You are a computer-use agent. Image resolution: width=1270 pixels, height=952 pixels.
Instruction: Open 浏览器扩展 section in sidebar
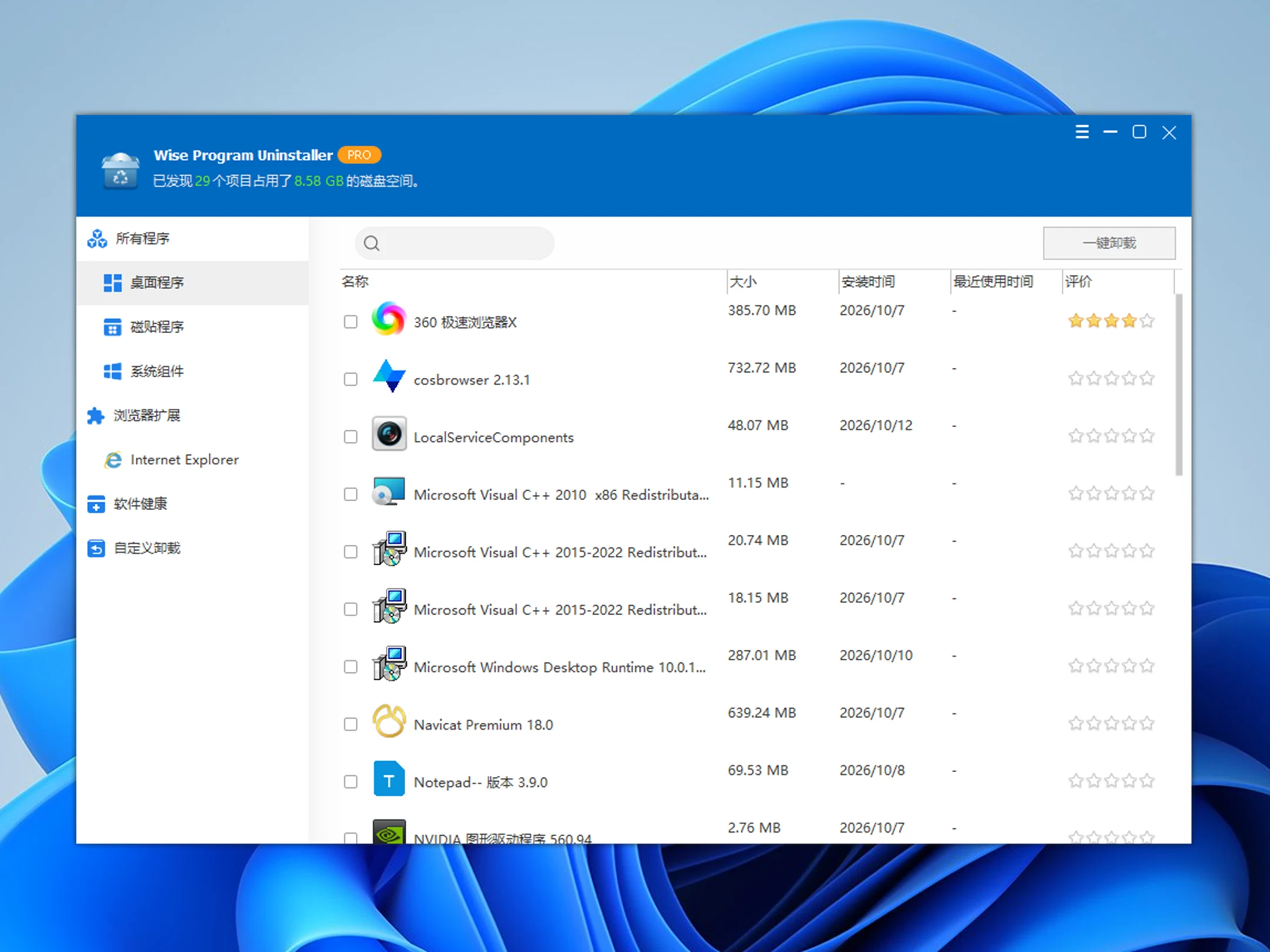coord(192,415)
